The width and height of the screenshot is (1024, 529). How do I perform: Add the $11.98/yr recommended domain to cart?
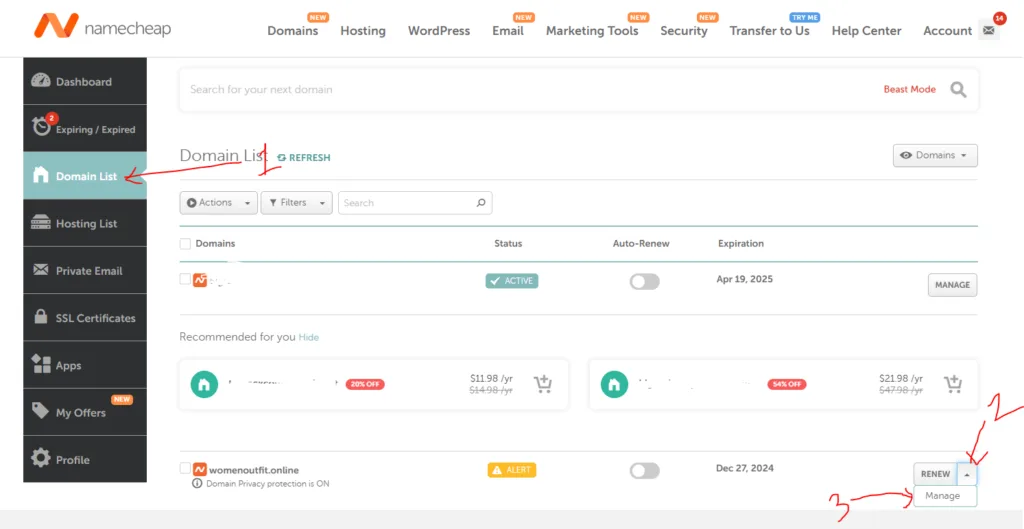pos(543,385)
